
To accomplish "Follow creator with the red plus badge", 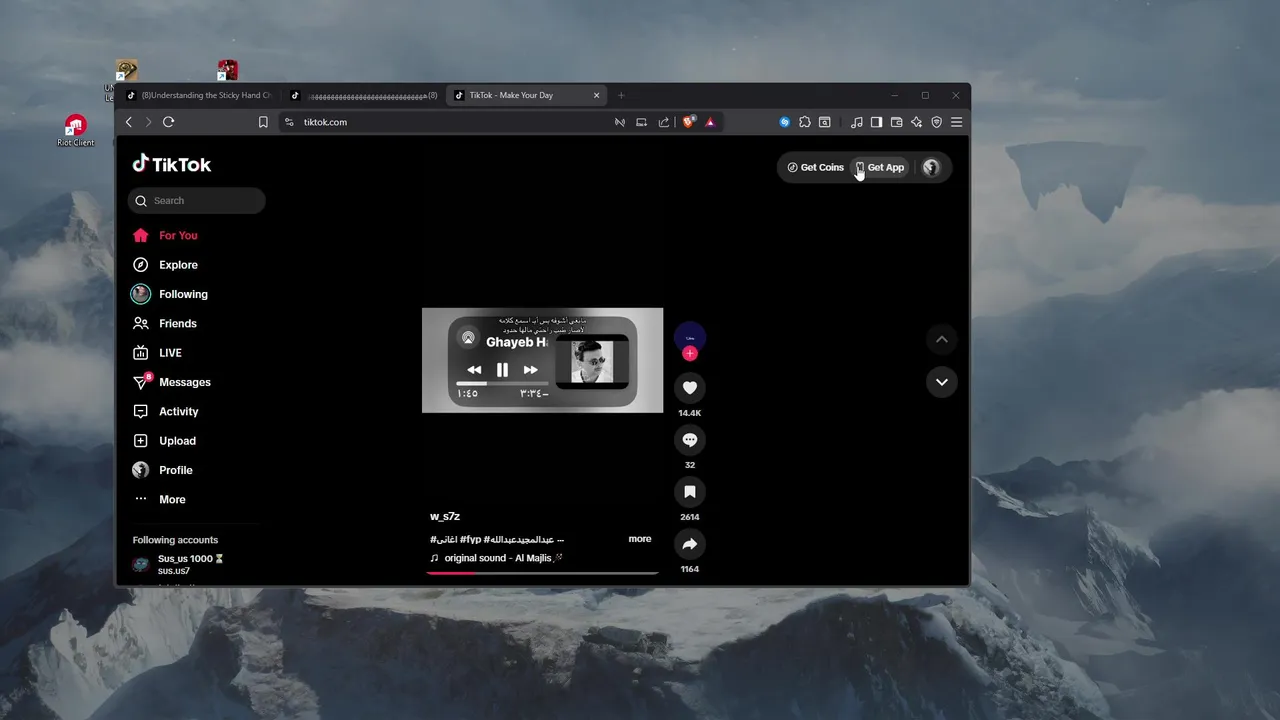I will point(690,353).
